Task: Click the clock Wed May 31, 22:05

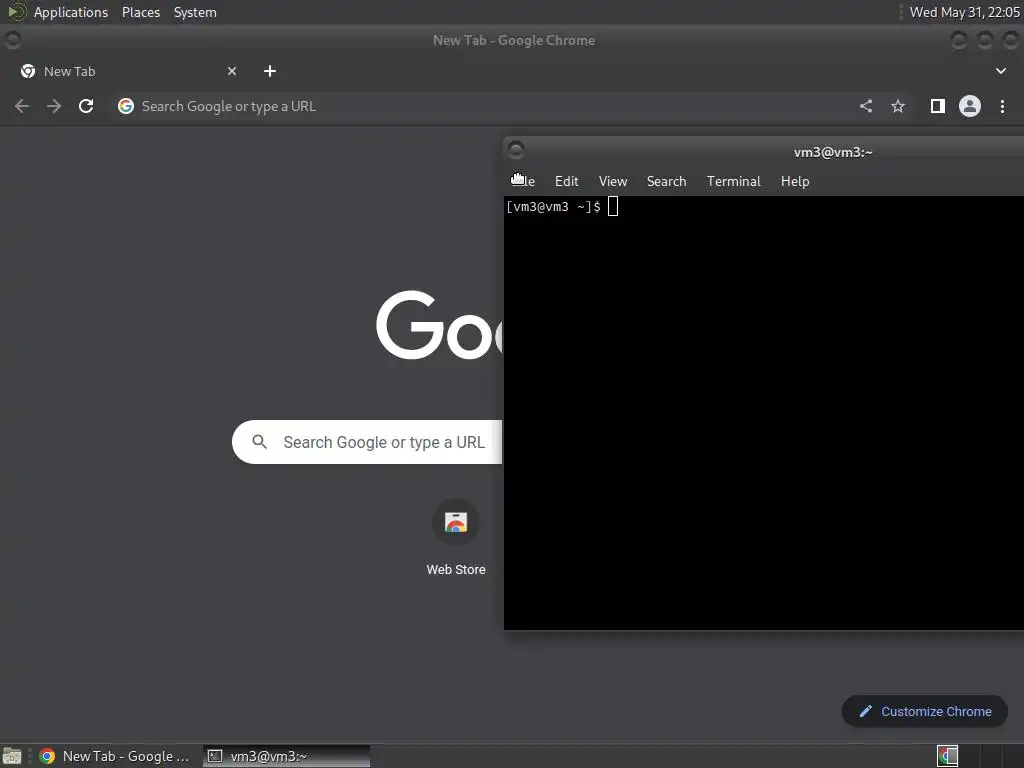Action: pyautogui.click(x=965, y=12)
